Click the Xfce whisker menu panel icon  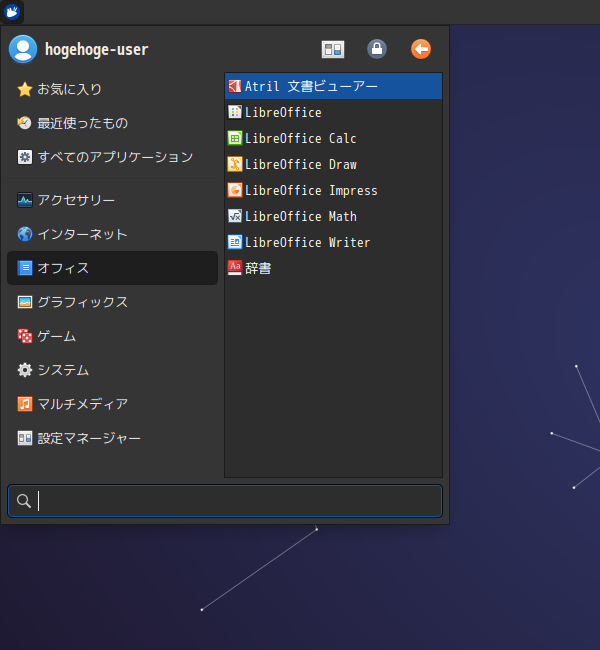click(12, 12)
